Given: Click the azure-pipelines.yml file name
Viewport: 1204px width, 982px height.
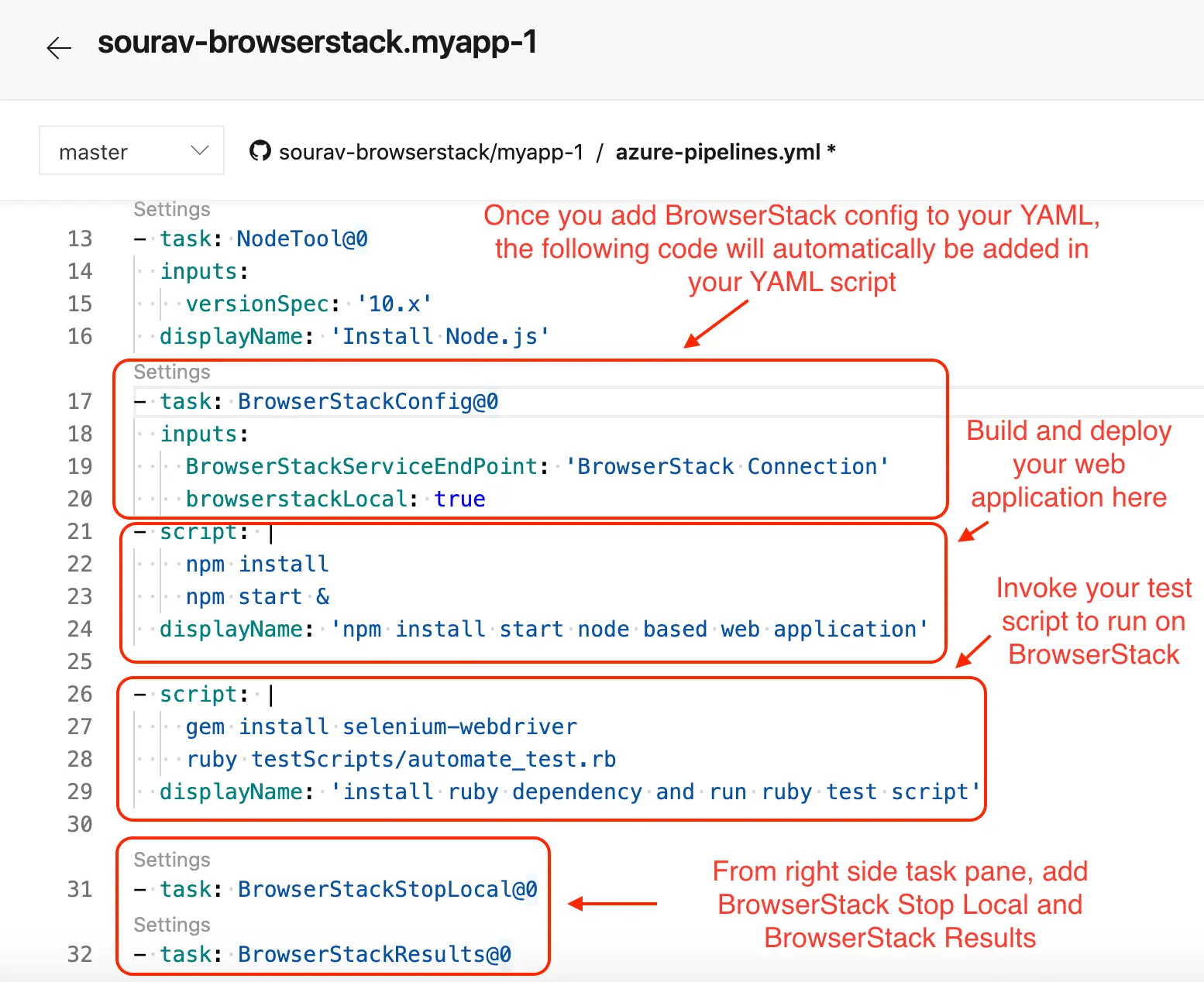Looking at the screenshot, I should (717, 152).
